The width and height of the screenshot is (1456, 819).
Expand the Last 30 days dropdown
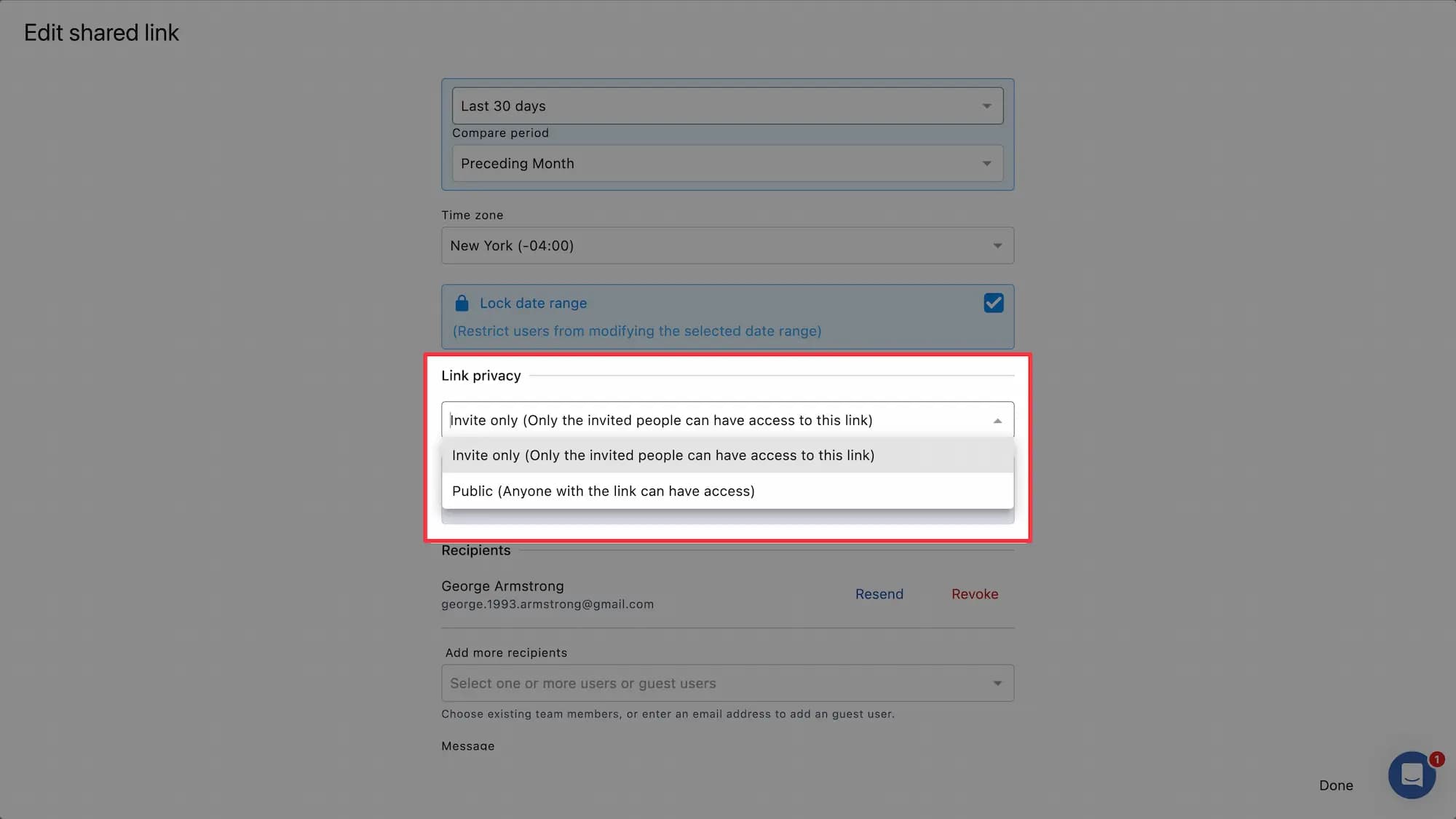click(727, 106)
